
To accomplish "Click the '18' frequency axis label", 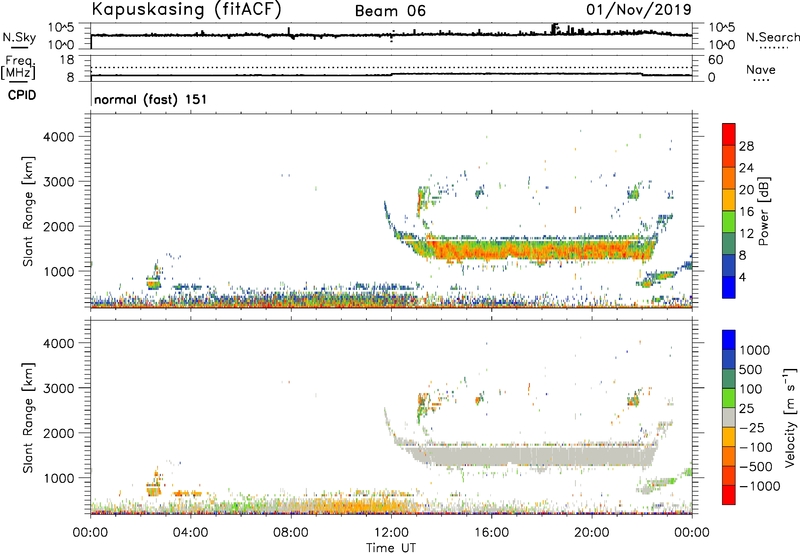I will click(x=67, y=60).
